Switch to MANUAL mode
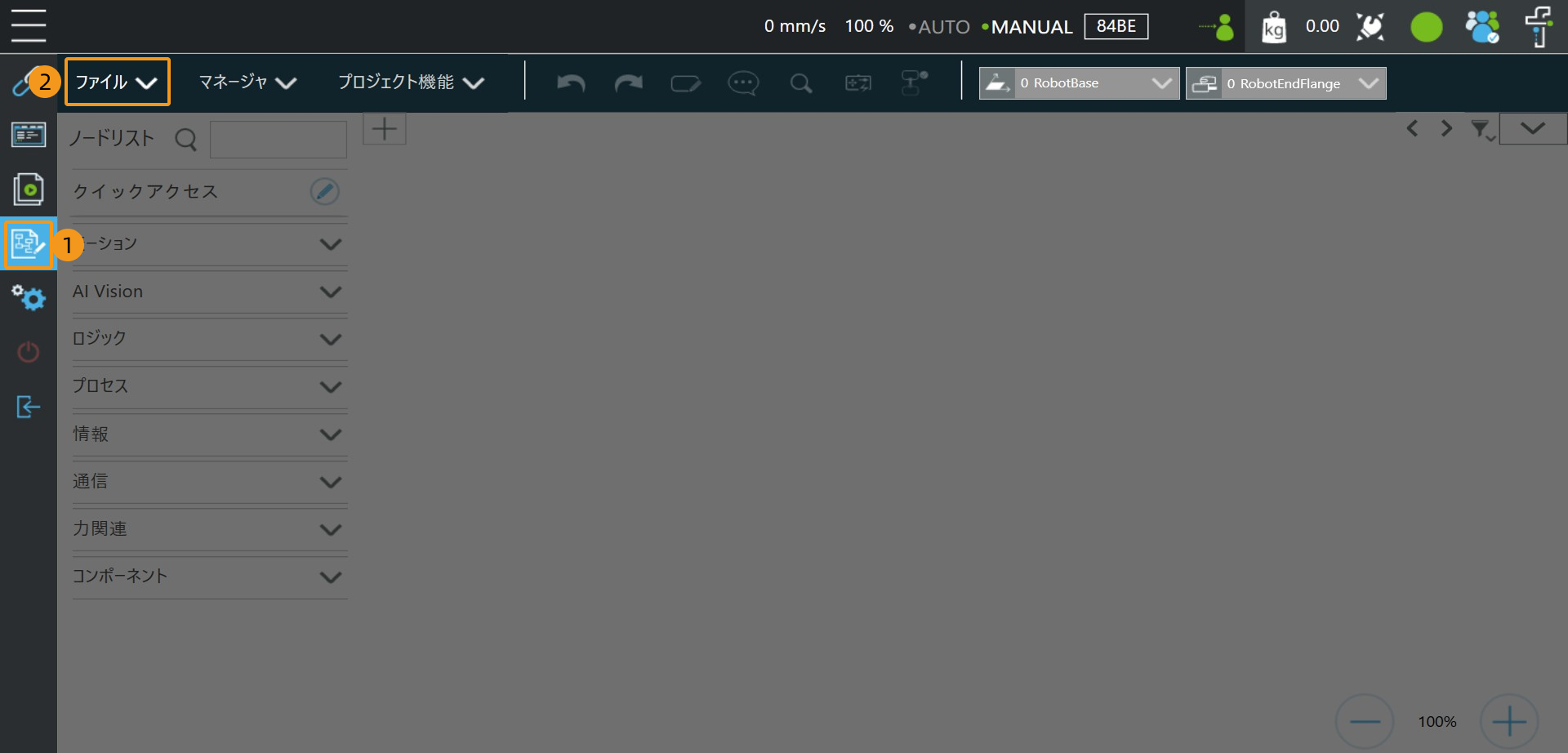 tap(1027, 27)
